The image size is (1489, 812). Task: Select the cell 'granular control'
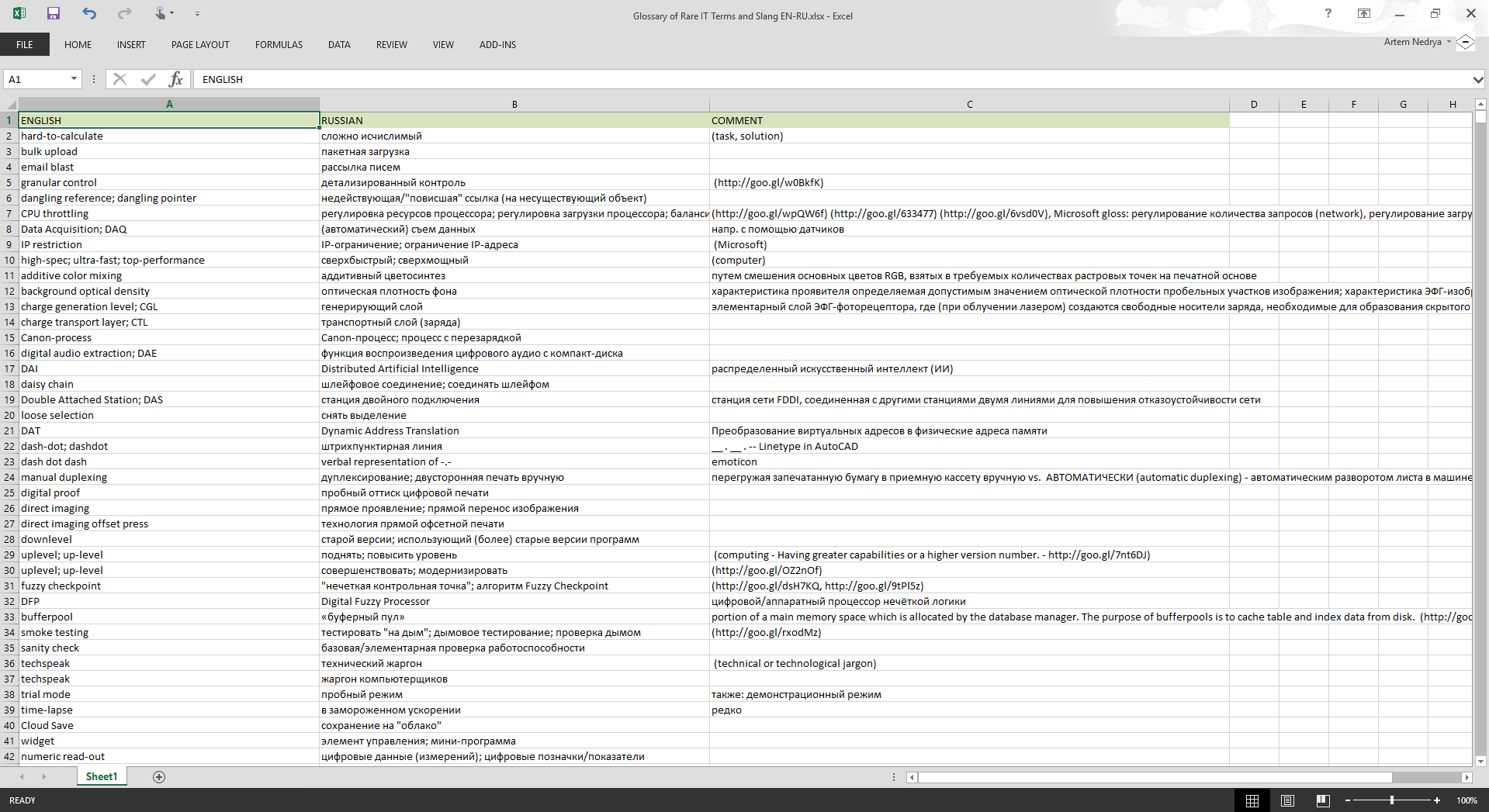click(x=169, y=182)
